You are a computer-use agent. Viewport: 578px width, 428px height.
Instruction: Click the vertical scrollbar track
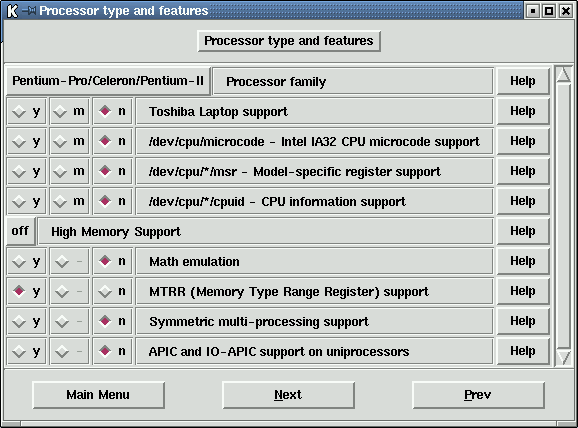564,216
